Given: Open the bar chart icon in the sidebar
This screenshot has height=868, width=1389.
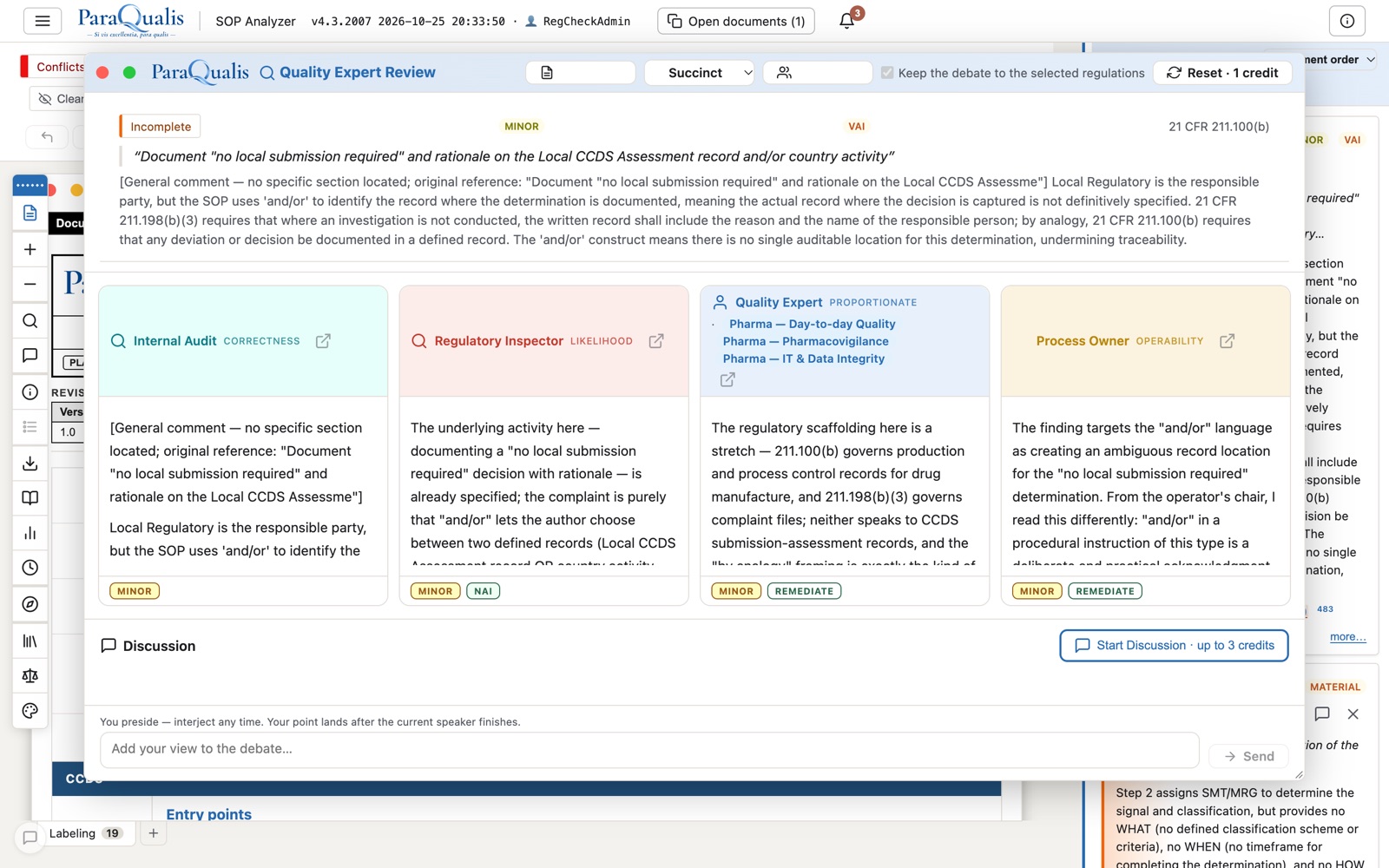Looking at the screenshot, I should pyautogui.click(x=30, y=533).
